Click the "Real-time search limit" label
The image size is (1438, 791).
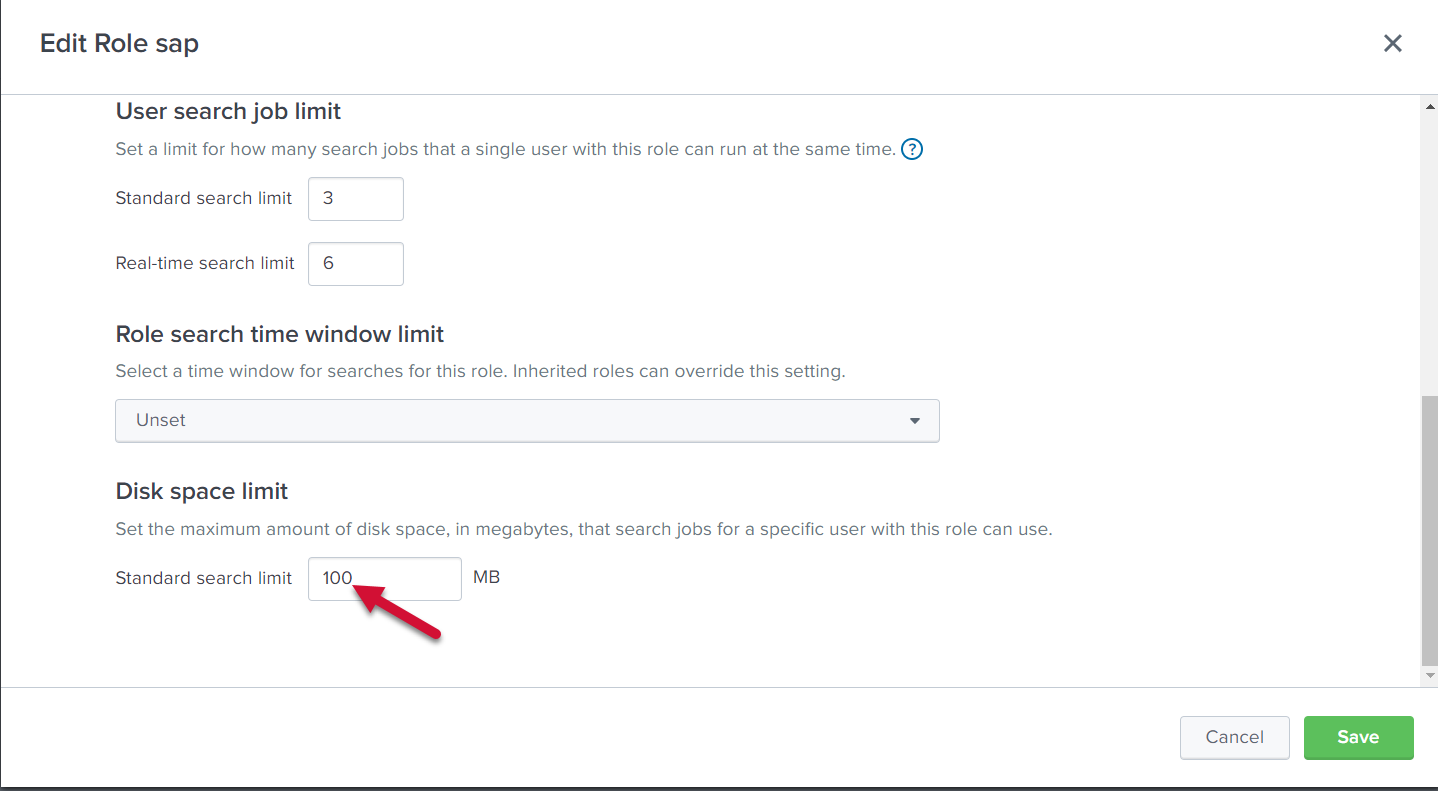[x=205, y=264]
